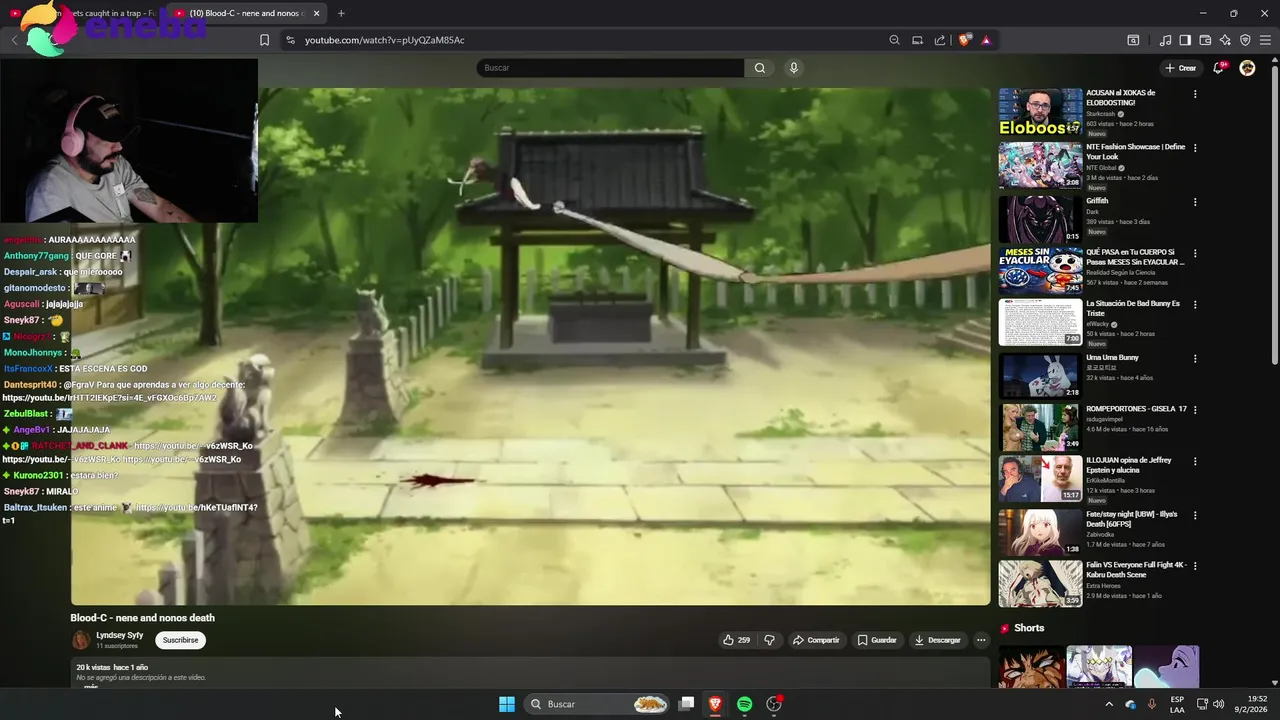Open the Windows Start menu
Image resolution: width=1280 pixels, height=720 pixels.
(x=507, y=704)
